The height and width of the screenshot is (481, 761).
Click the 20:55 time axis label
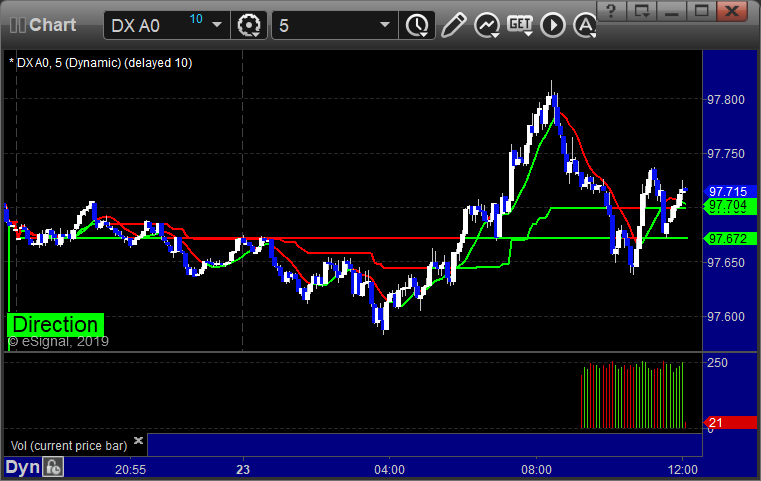tap(130, 469)
